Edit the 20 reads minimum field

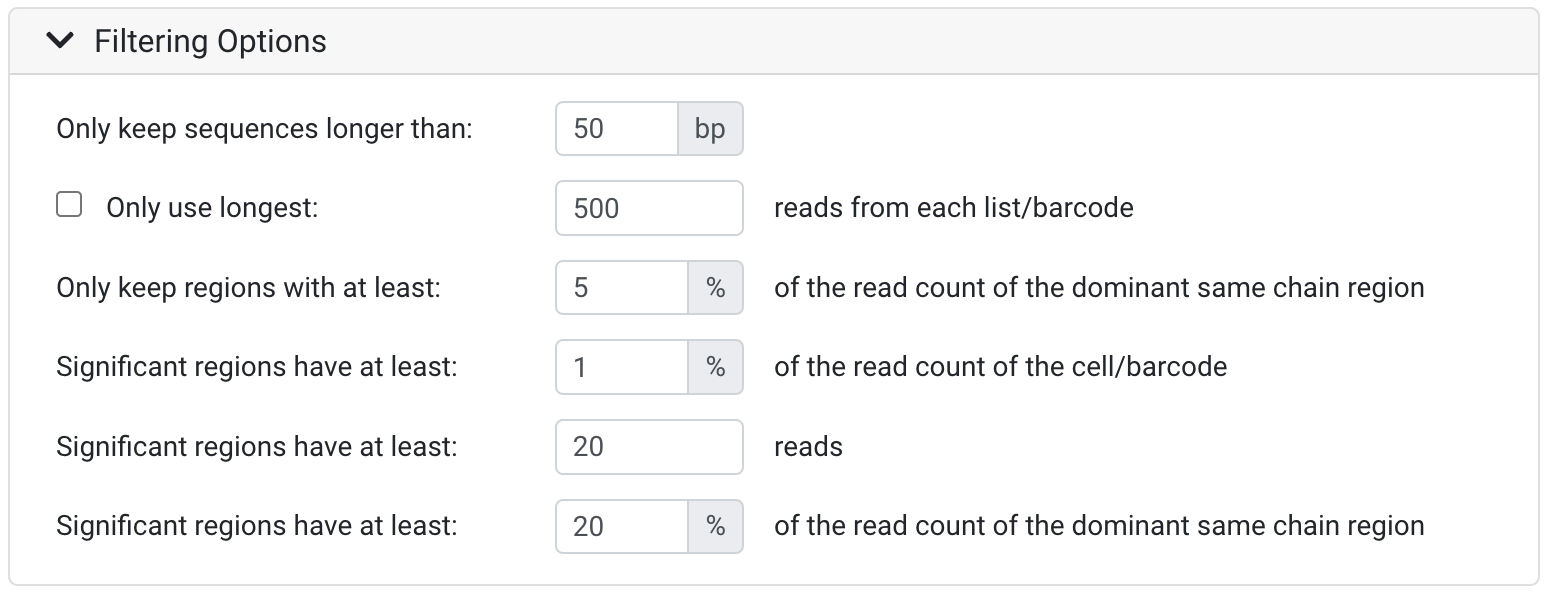649,446
